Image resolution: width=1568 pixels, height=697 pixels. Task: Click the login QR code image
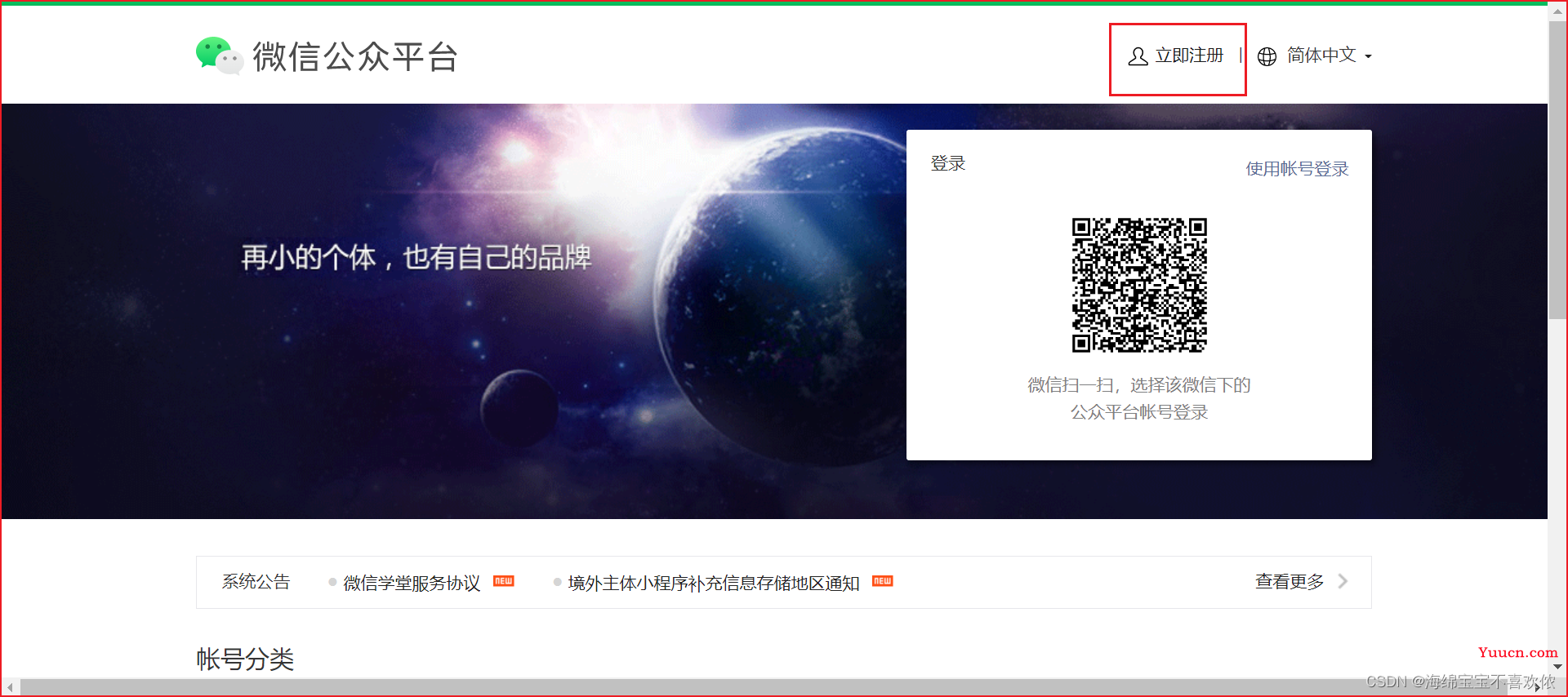[x=1139, y=285]
